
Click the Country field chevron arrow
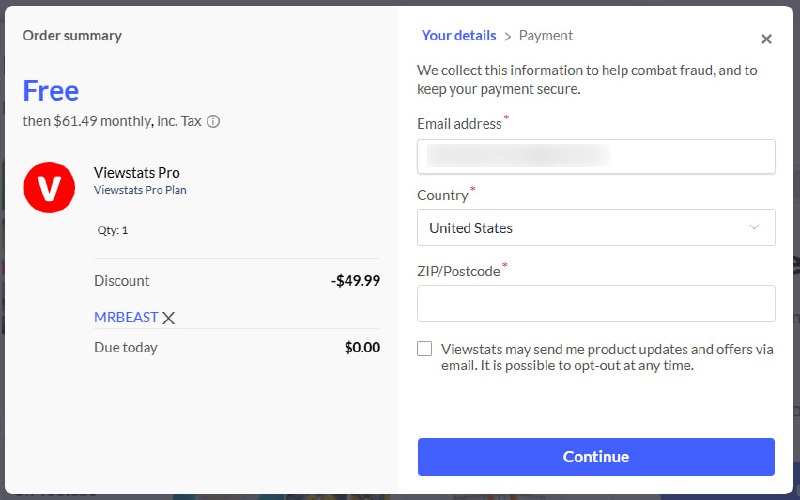tap(754, 228)
